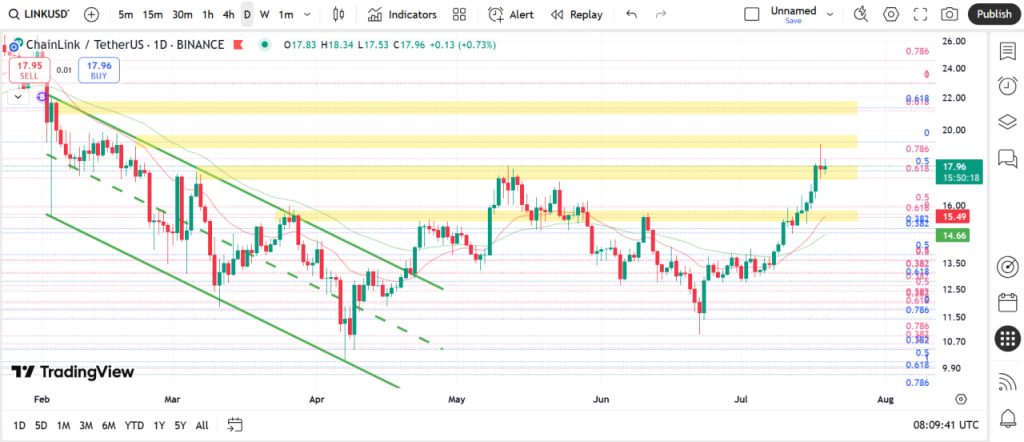The width and height of the screenshot is (1024, 442).
Task: Open the target radar sidebar icon
Action: click(1008, 267)
